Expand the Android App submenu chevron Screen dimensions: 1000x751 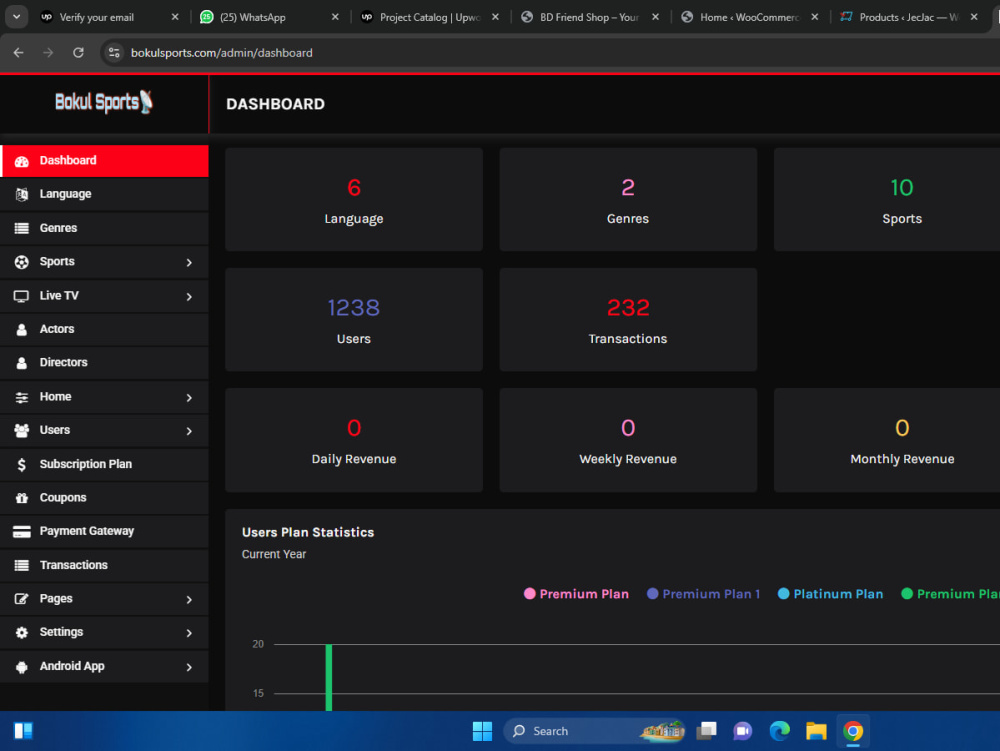pyautogui.click(x=189, y=667)
